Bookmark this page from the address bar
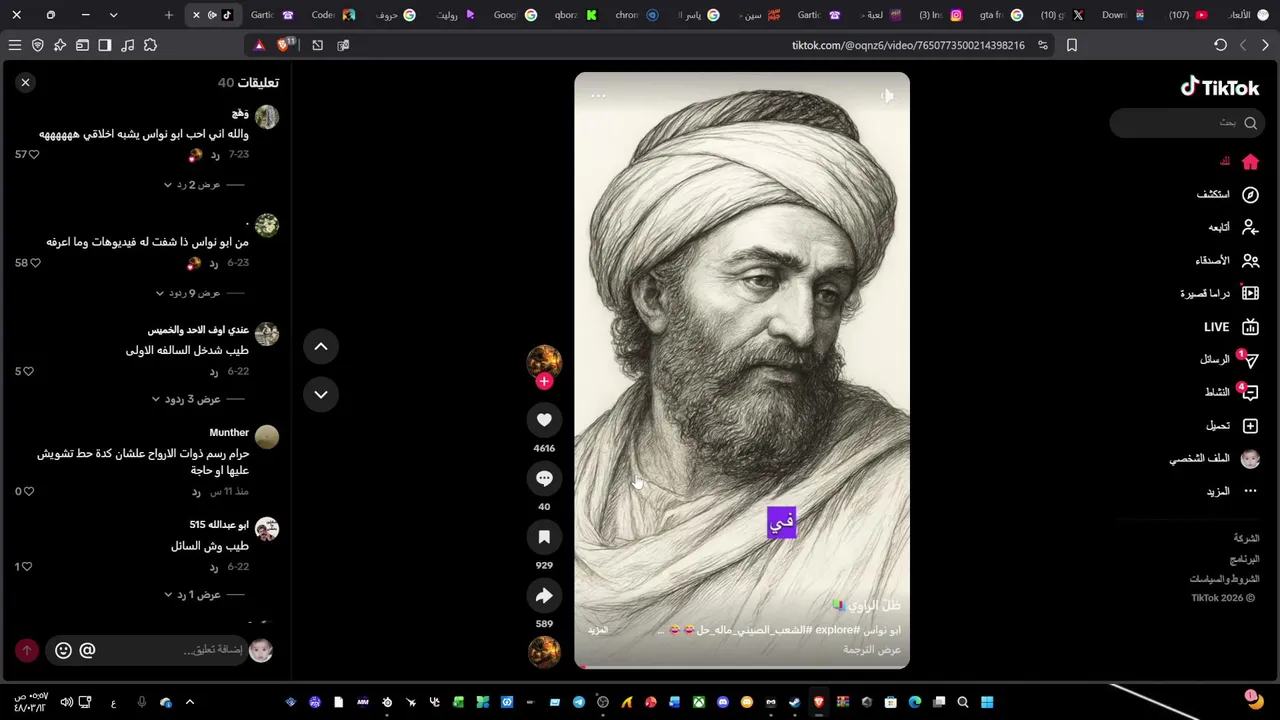1280x720 pixels. (x=1072, y=45)
